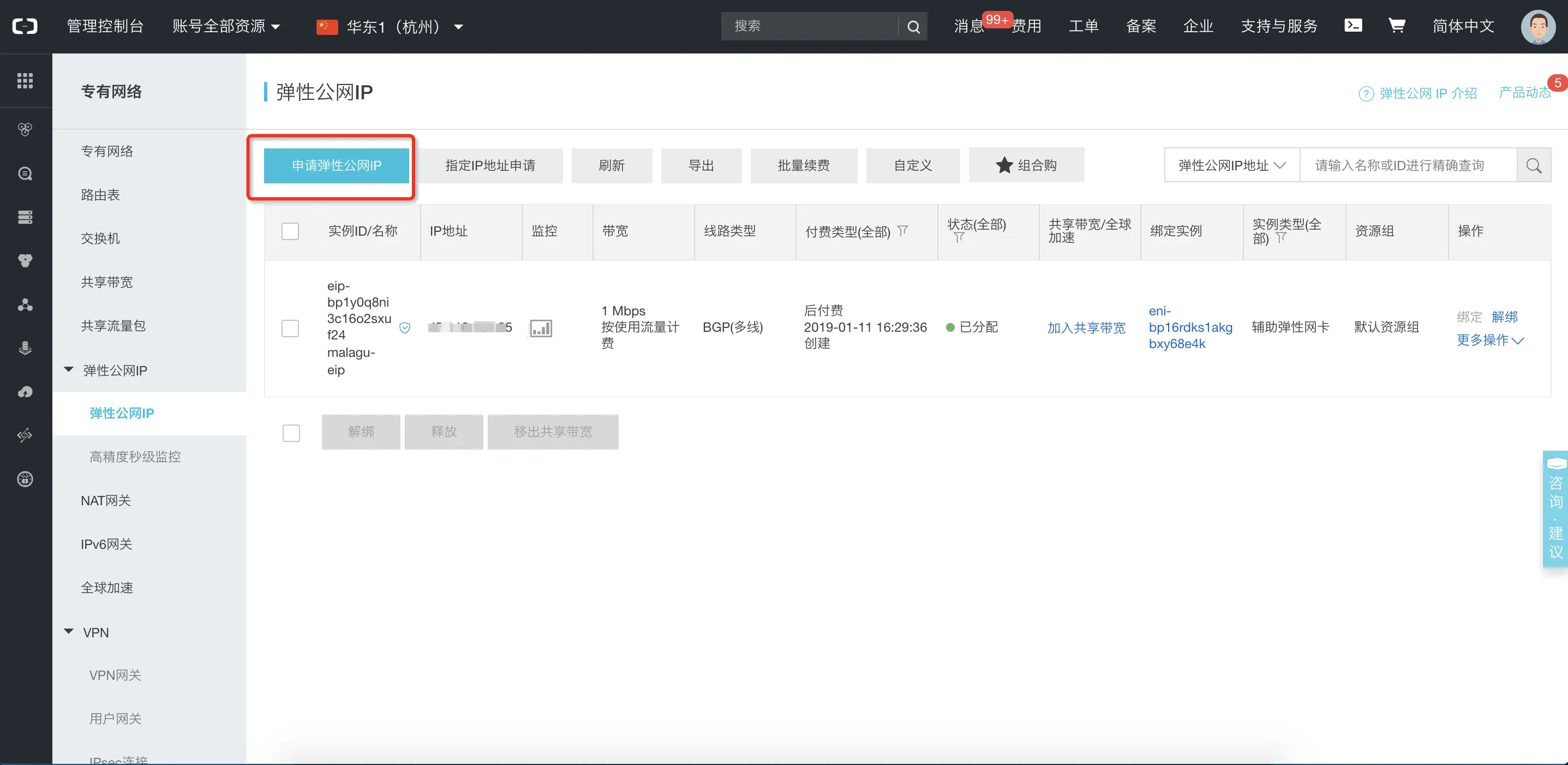The image size is (1568, 765).
Task: Open the shopping cart icon
Action: click(1396, 26)
